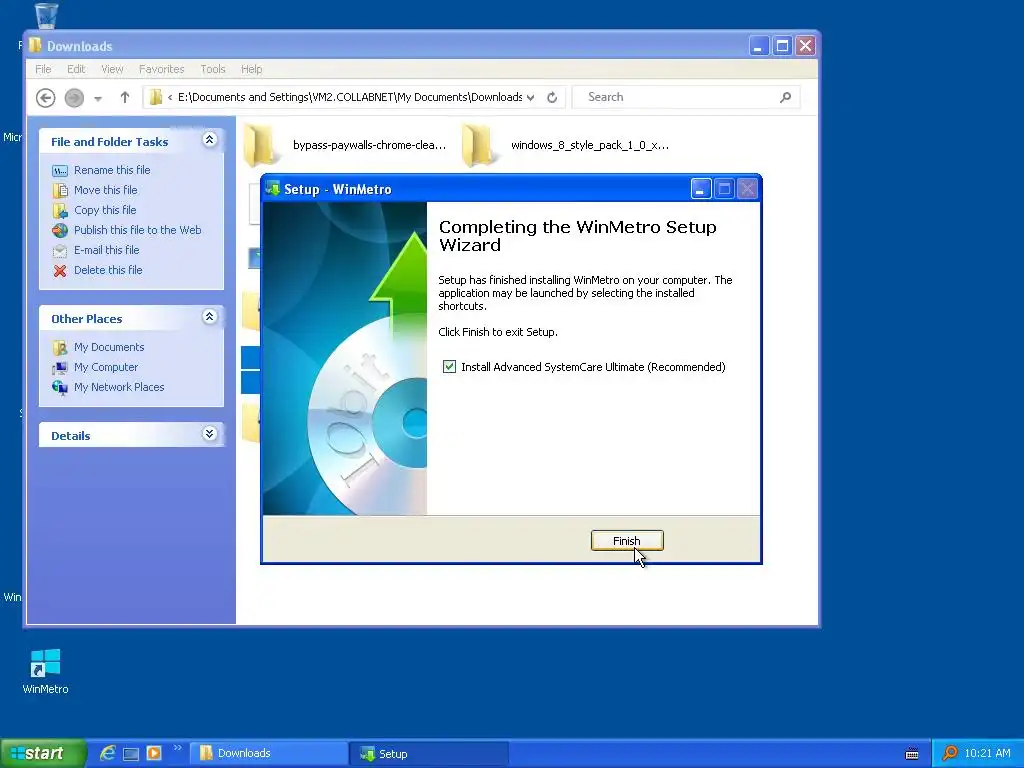Screen dimensions: 1024x768
Task: Expand quick launch overflow chevron
Action: [x=177, y=748]
